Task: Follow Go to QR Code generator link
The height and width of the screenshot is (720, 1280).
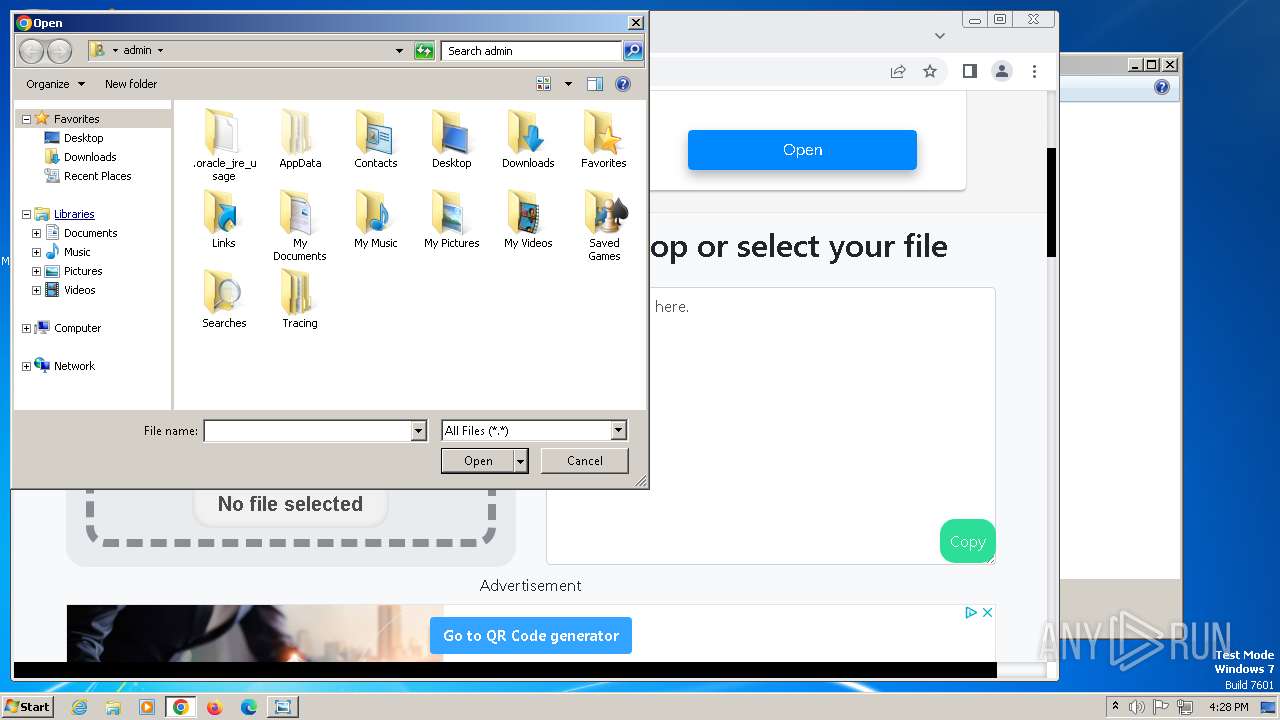Action: [x=531, y=636]
